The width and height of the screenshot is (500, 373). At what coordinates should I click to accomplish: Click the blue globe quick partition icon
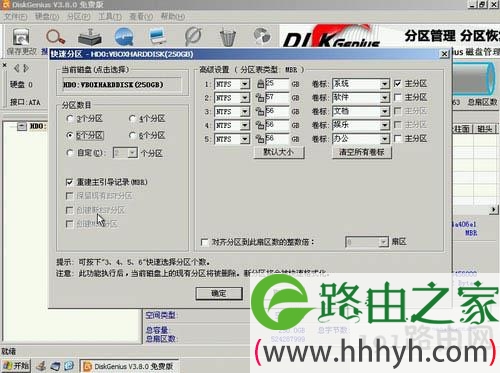click(x=124, y=37)
